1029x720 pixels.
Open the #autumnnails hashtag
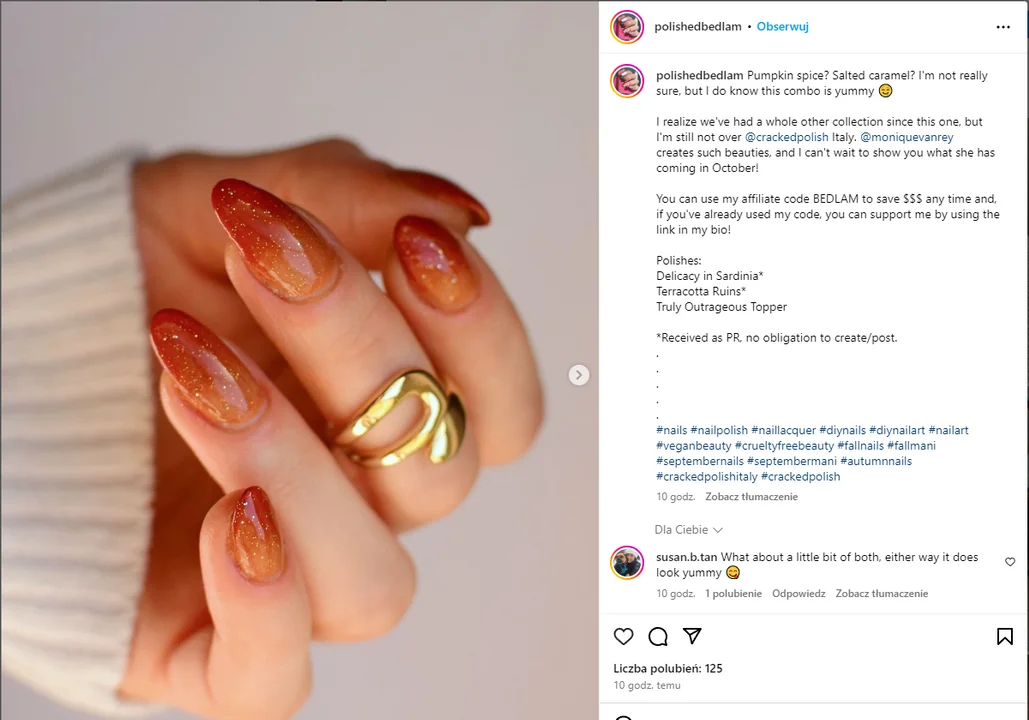point(875,461)
